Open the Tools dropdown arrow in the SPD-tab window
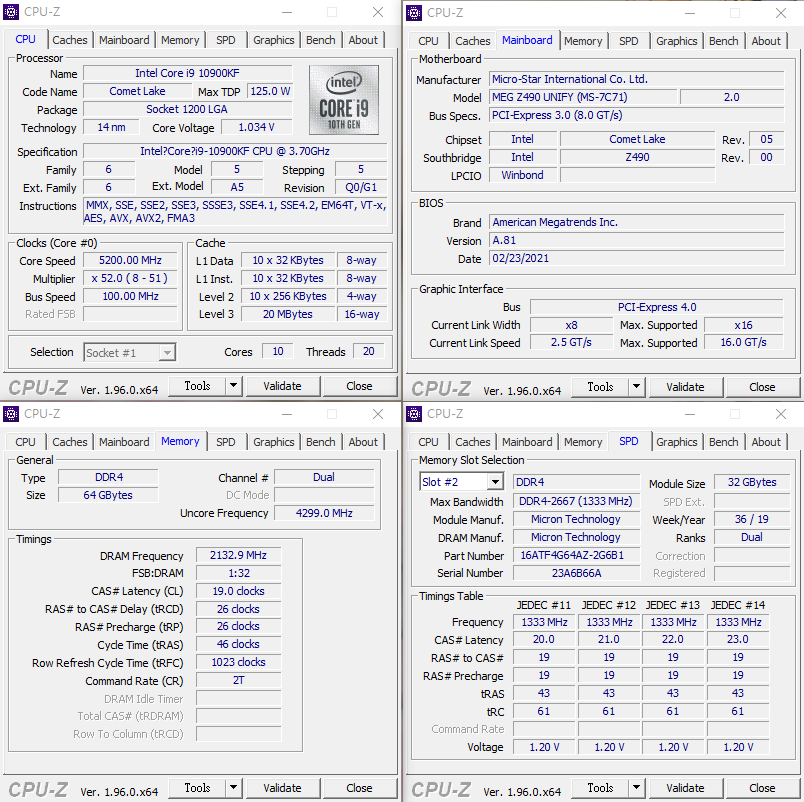 point(636,788)
